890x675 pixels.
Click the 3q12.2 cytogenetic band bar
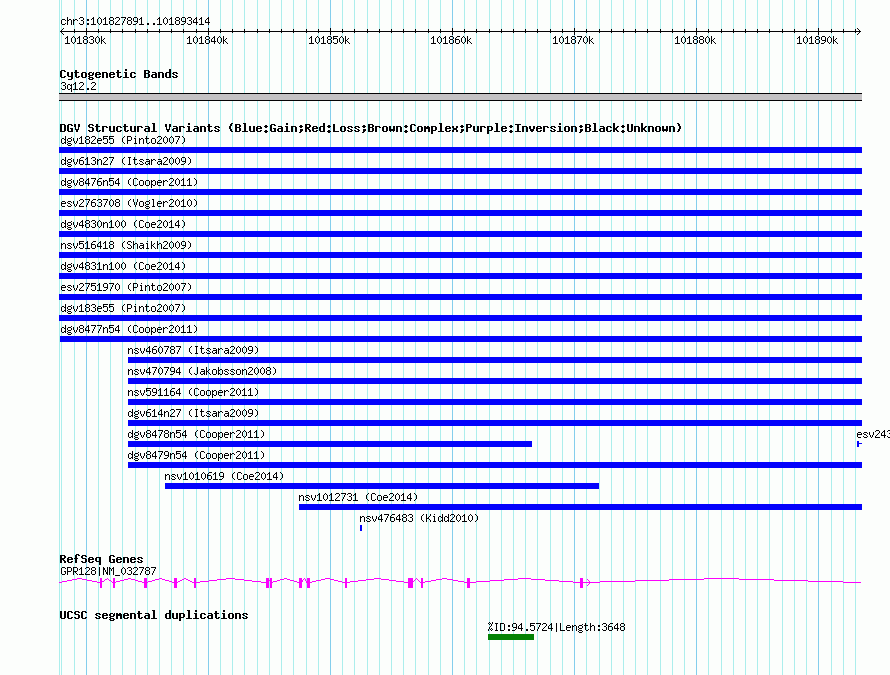tap(460, 97)
